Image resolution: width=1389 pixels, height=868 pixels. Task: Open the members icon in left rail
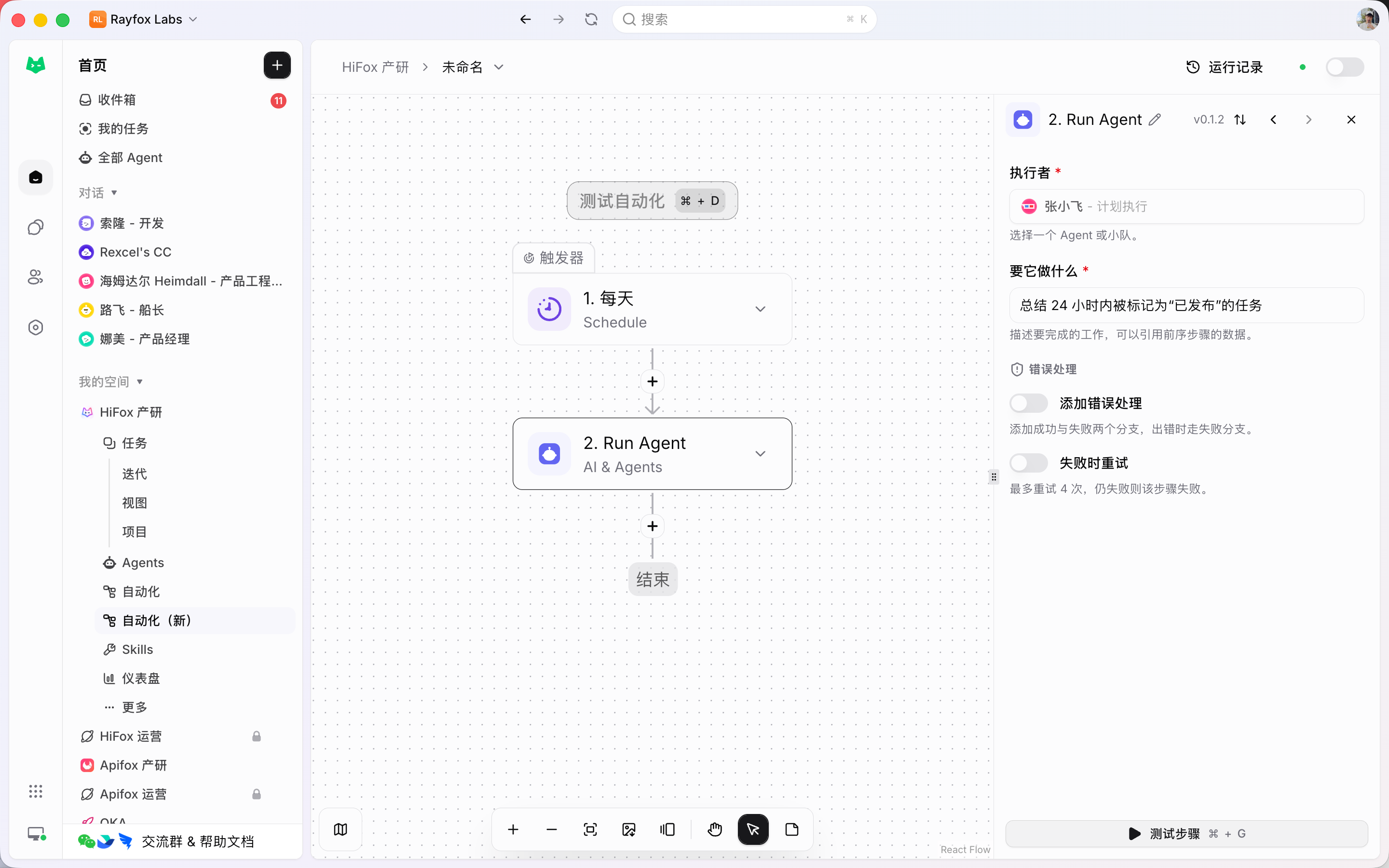pyautogui.click(x=36, y=277)
